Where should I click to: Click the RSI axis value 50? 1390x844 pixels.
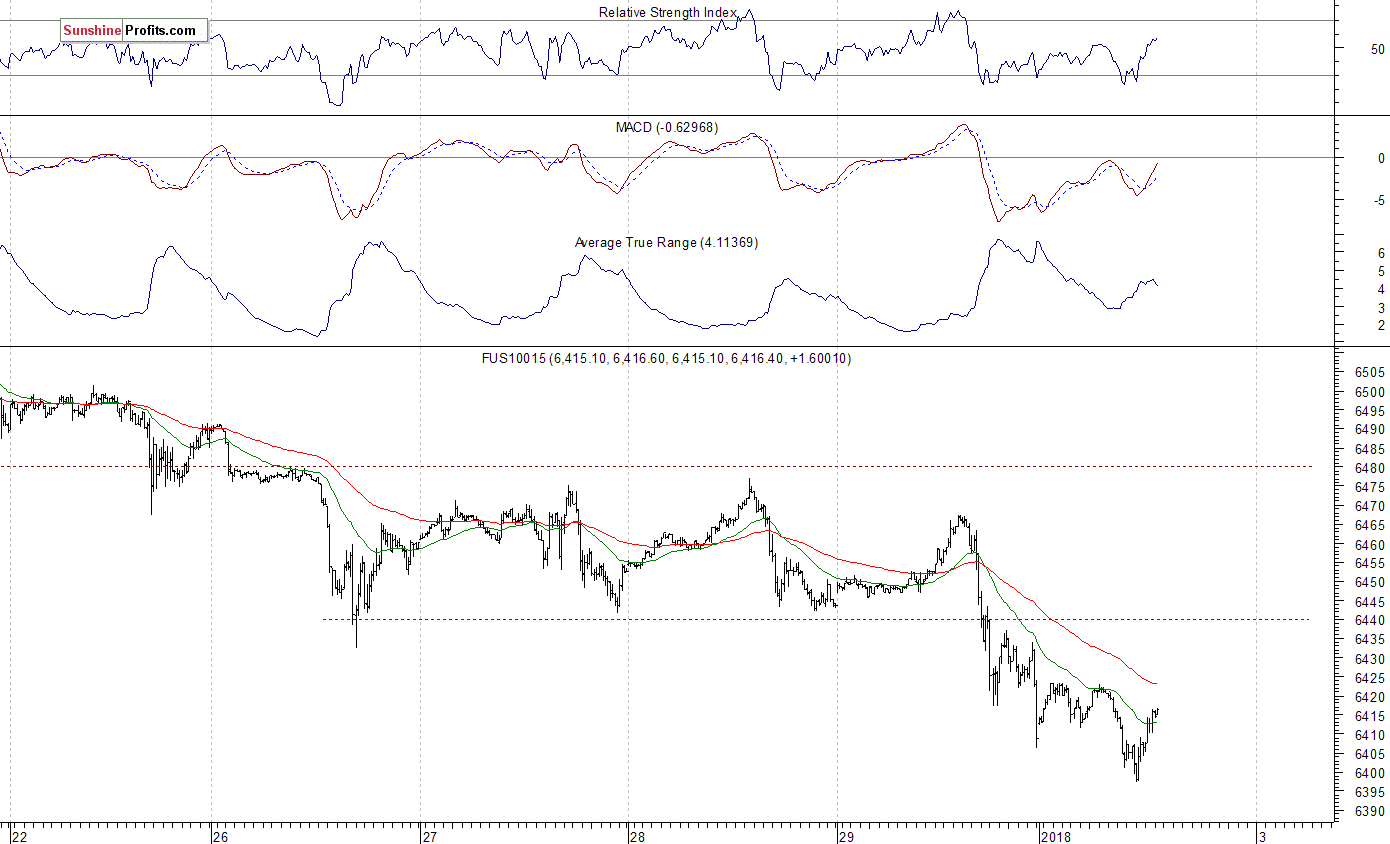1378,49
